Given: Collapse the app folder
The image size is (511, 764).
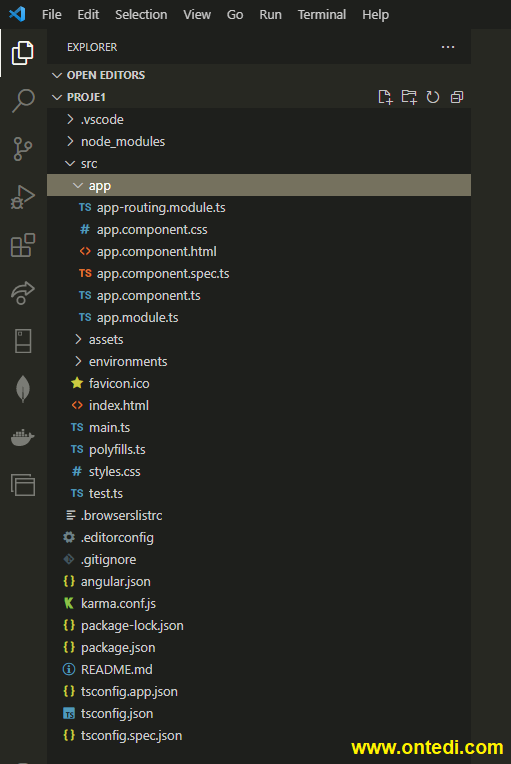Looking at the screenshot, I should click(x=259, y=185).
